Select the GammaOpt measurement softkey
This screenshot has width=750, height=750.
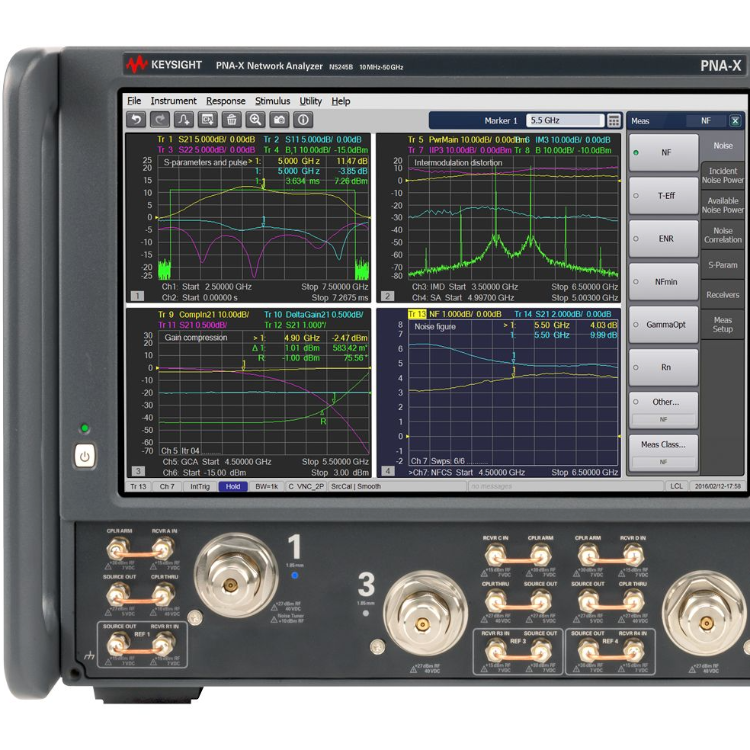[663, 325]
